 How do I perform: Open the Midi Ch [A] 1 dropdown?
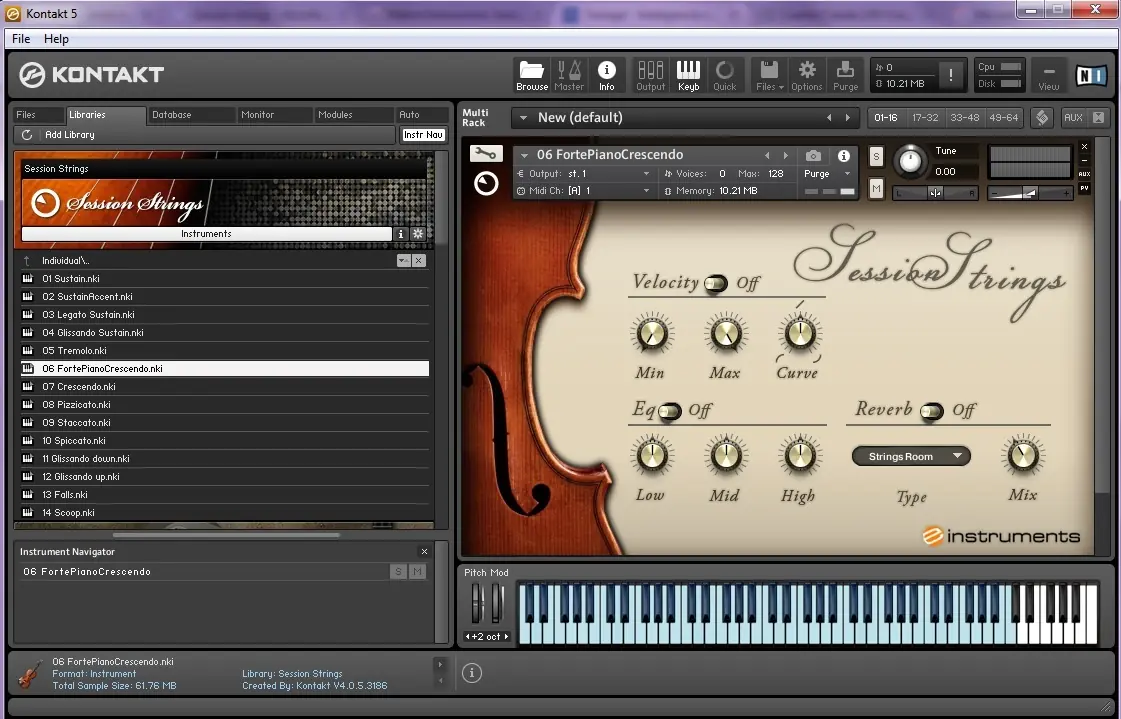coord(646,191)
